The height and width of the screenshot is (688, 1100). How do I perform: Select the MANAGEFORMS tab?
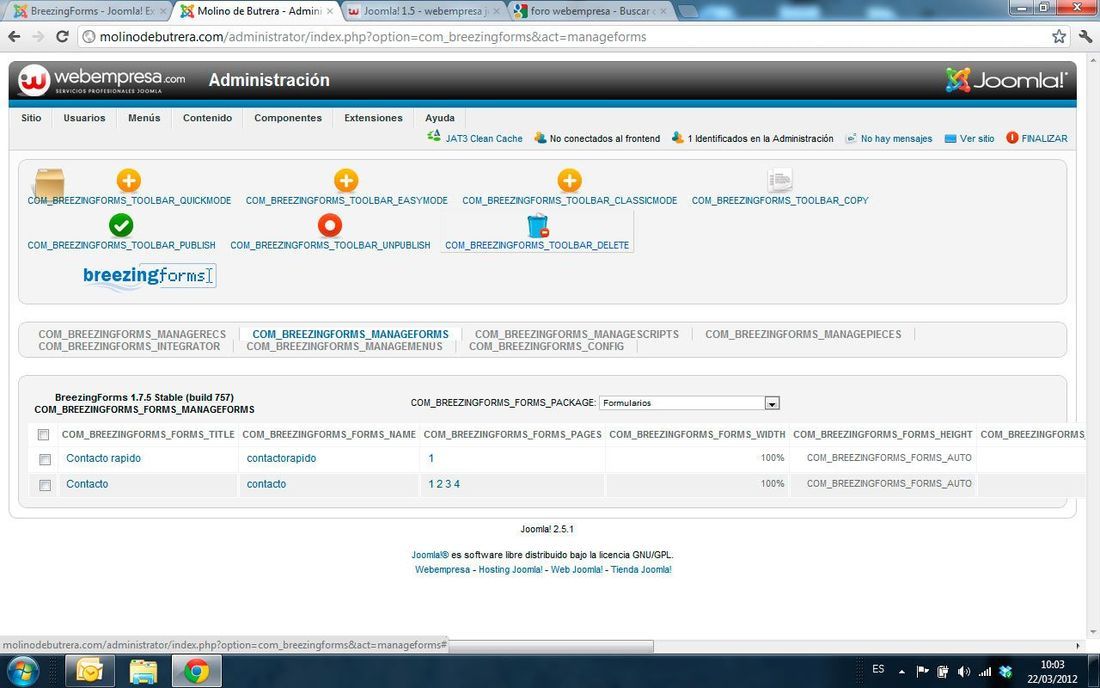click(x=350, y=334)
